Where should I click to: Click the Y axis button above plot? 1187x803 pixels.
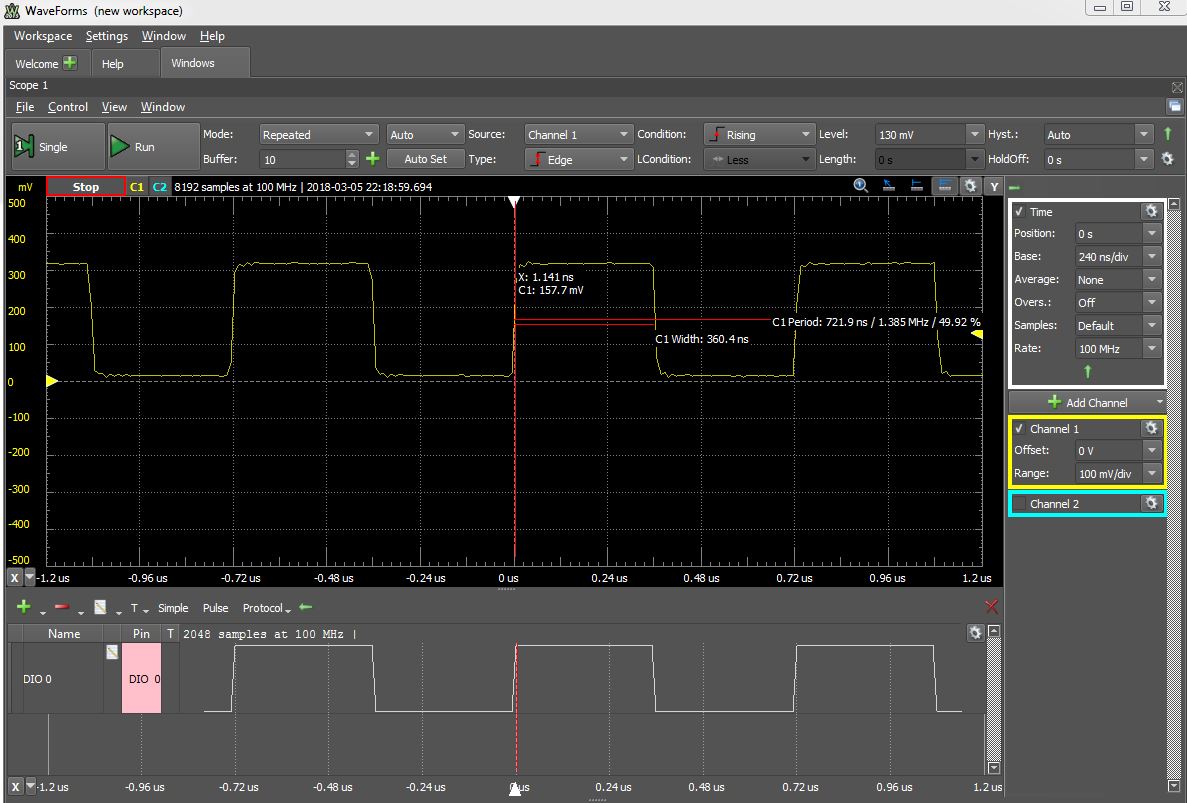994,186
